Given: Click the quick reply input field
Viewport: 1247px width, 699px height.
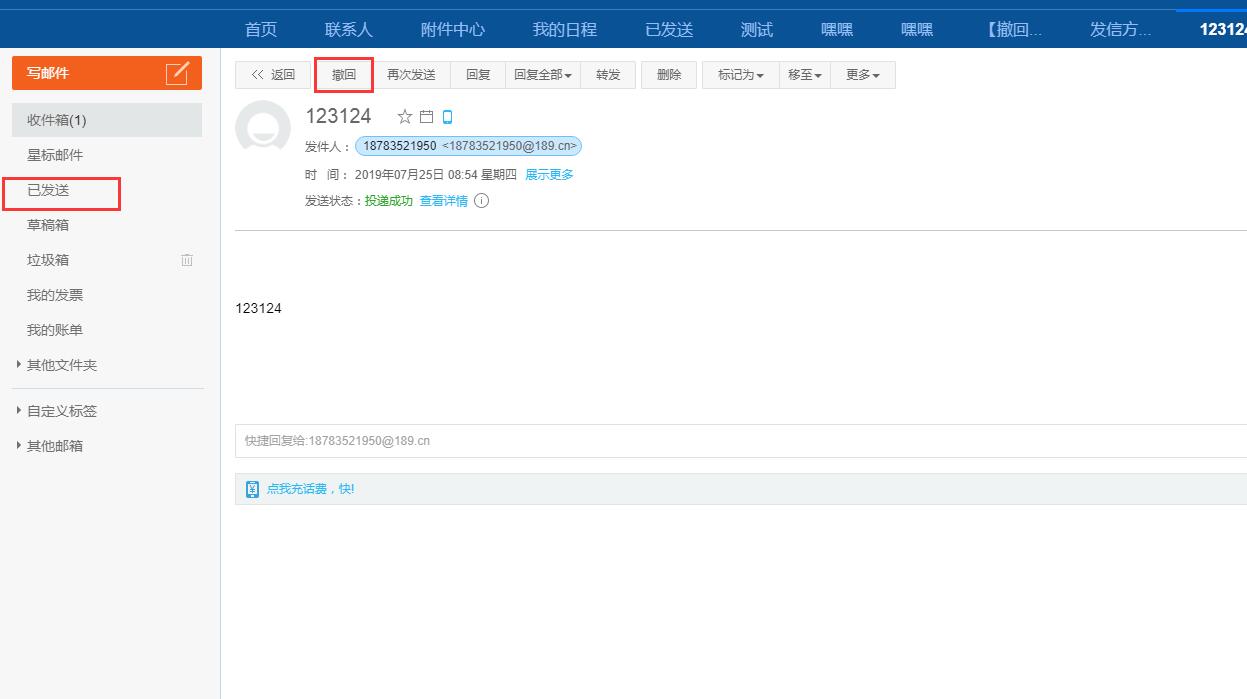Looking at the screenshot, I should click(x=740, y=441).
